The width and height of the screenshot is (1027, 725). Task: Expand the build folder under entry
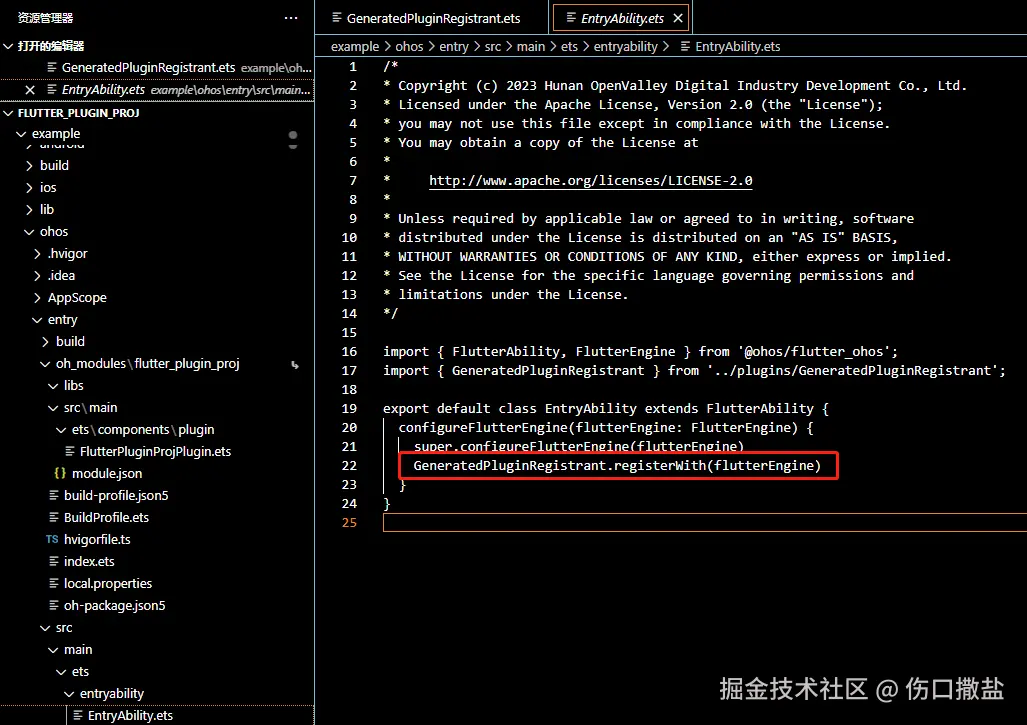pyautogui.click(x=45, y=342)
